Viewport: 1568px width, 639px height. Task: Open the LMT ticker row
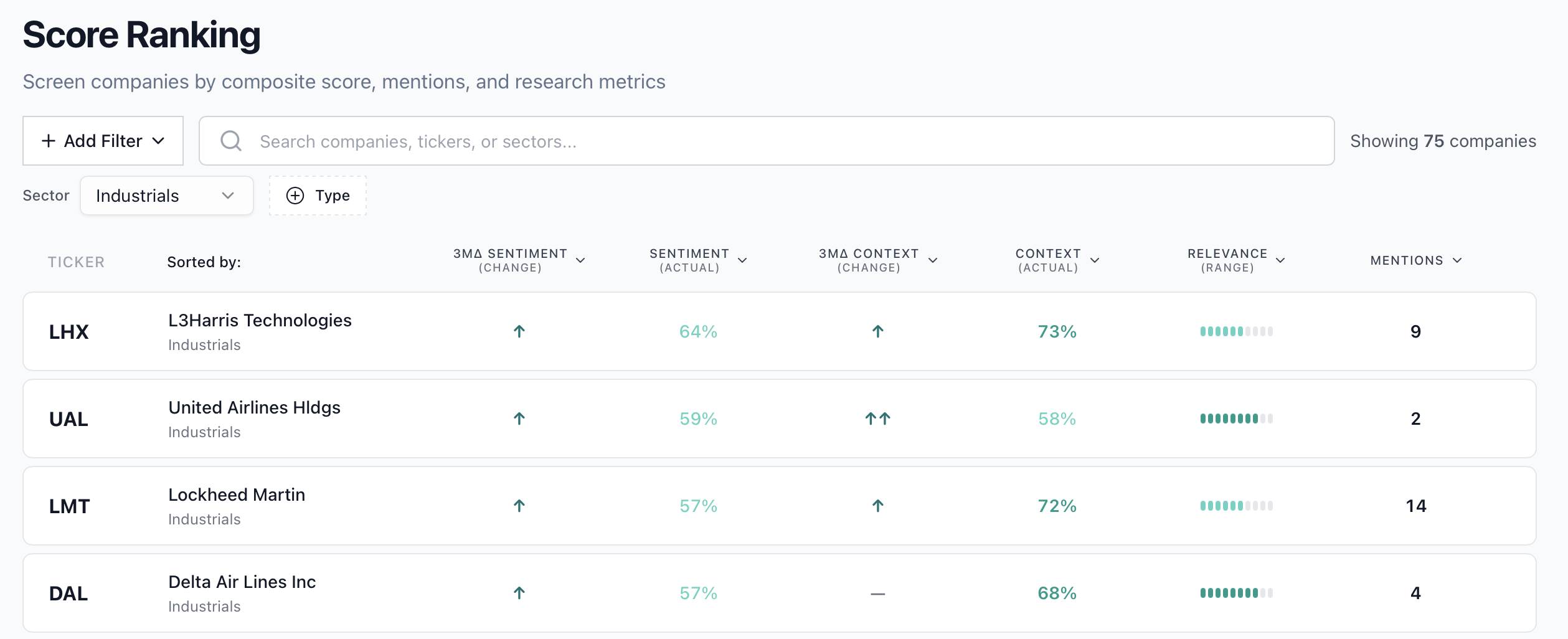(x=780, y=506)
